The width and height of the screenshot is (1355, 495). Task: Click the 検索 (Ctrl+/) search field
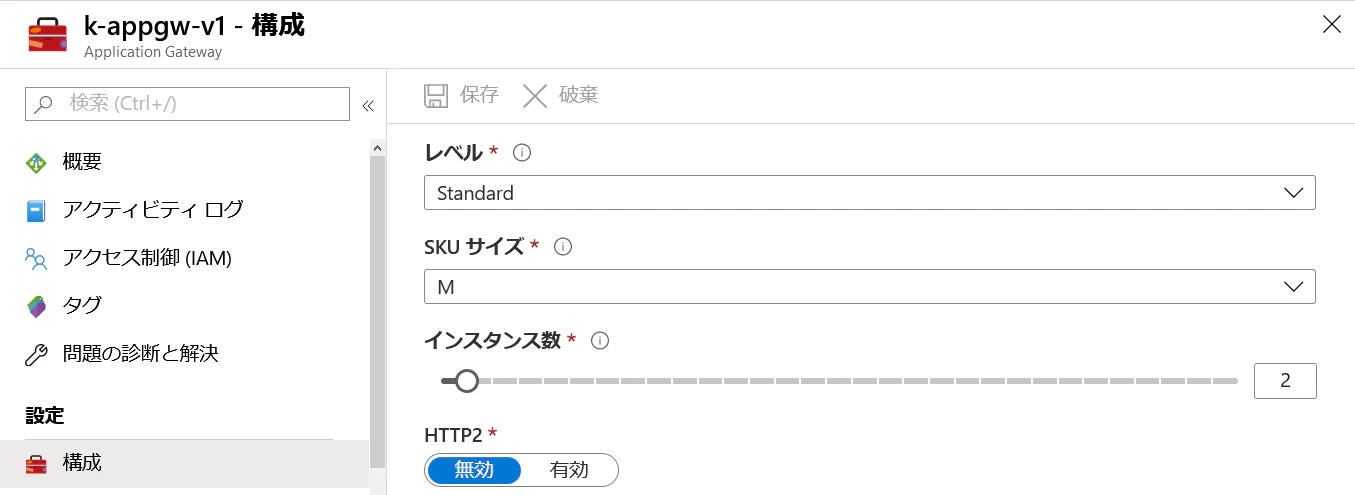[187, 103]
